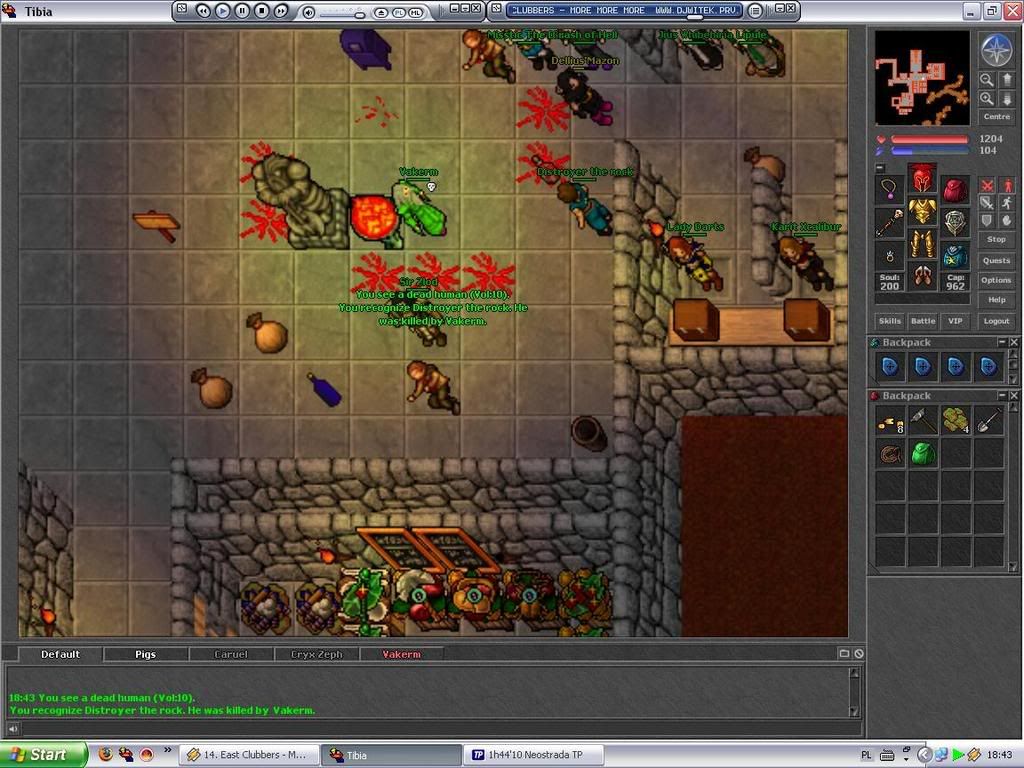The width and height of the screenshot is (1024, 768).
Task: Click the minimap view
Action: (922, 78)
